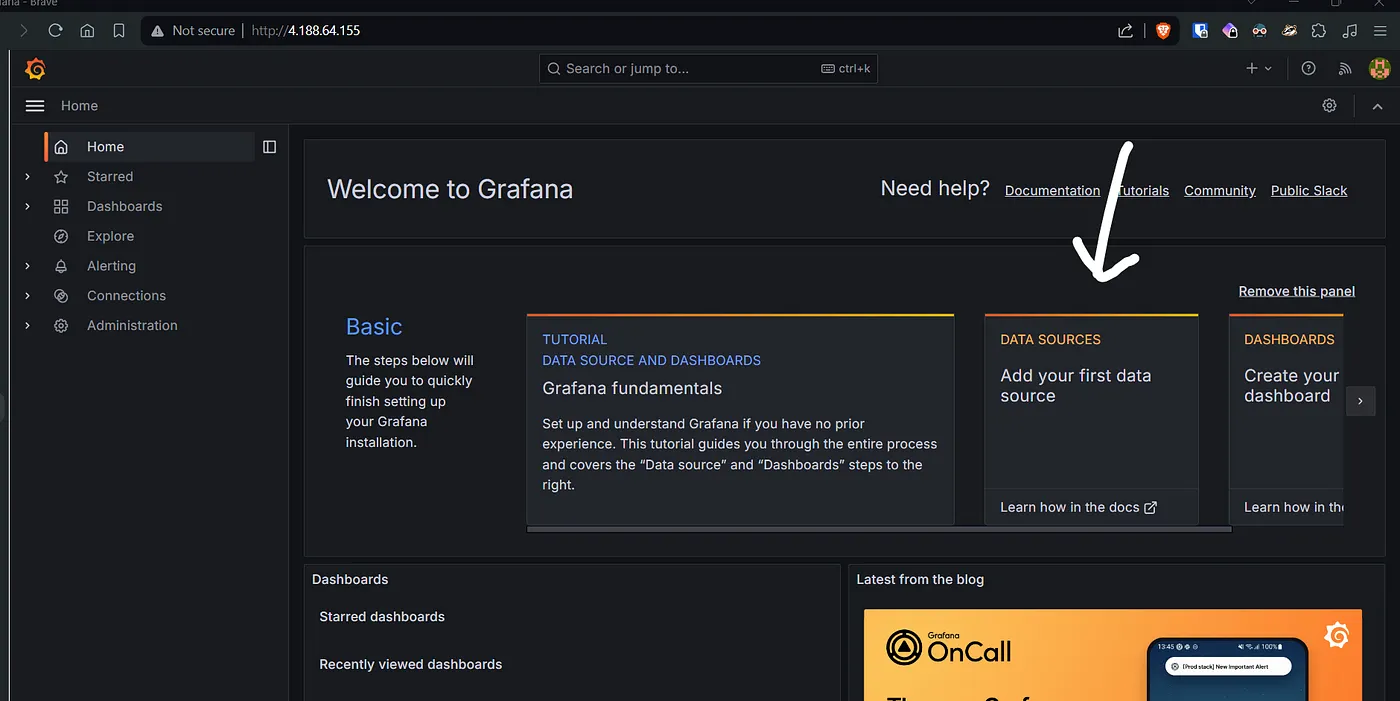This screenshot has height=701, width=1400.
Task: Select Alerting in the sidebar
Action: (x=111, y=266)
